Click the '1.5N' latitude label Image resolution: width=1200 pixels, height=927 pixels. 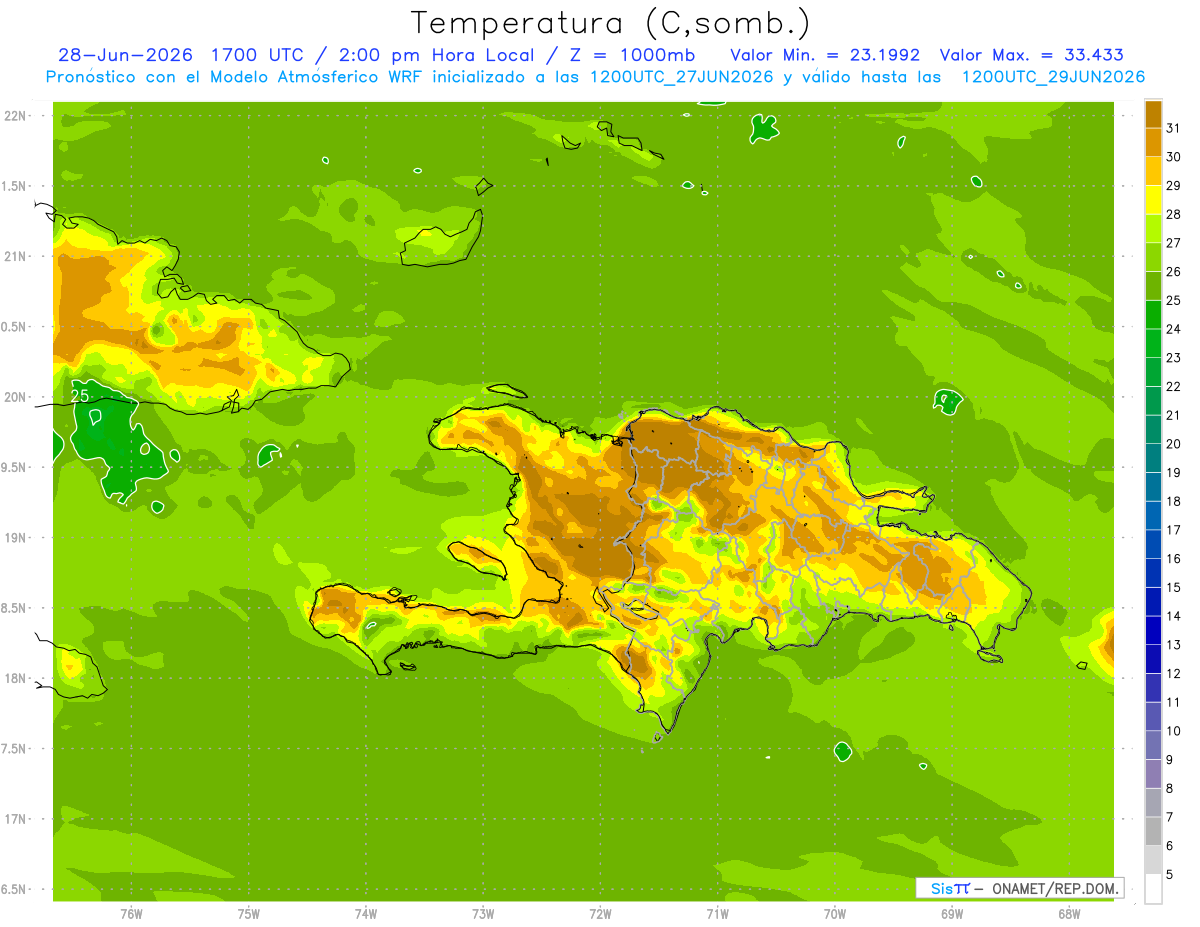click(14, 187)
